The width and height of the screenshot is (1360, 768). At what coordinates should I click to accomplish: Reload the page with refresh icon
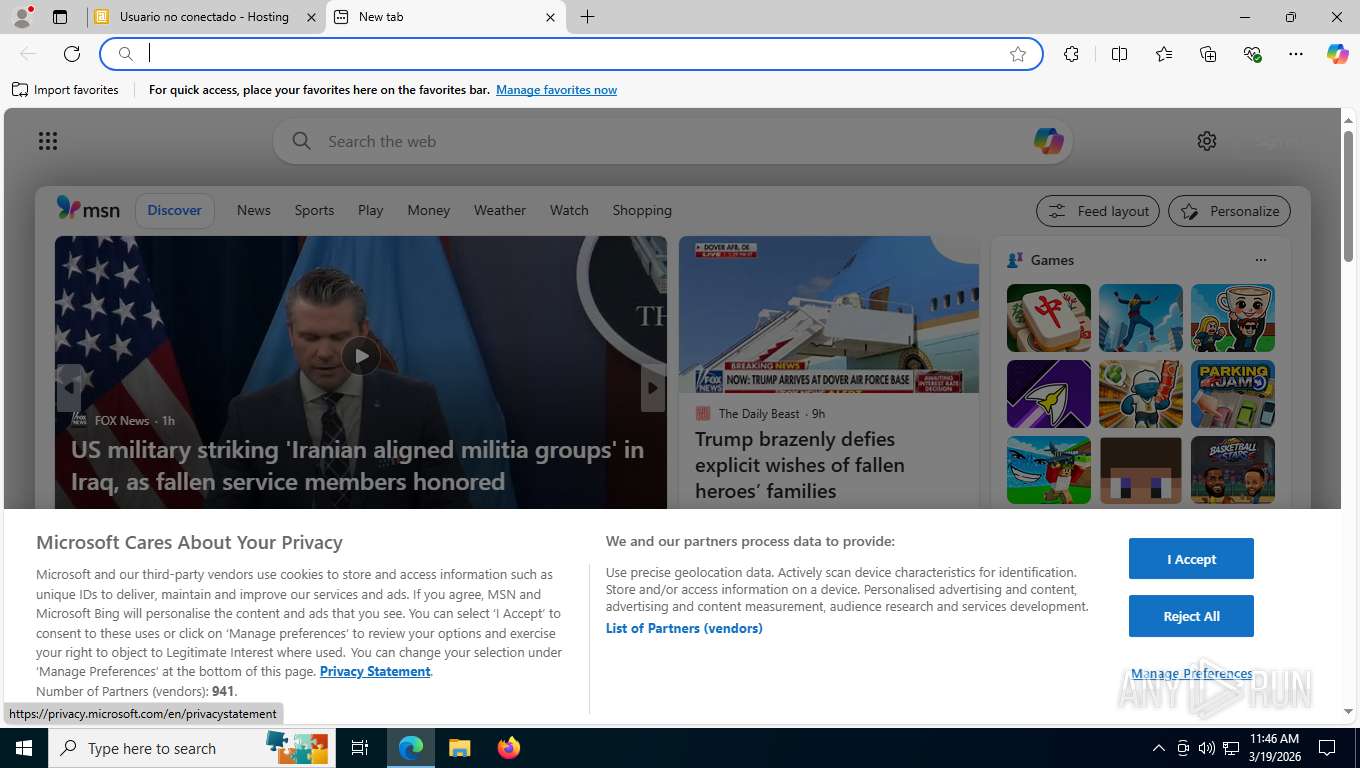click(x=72, y=54)
